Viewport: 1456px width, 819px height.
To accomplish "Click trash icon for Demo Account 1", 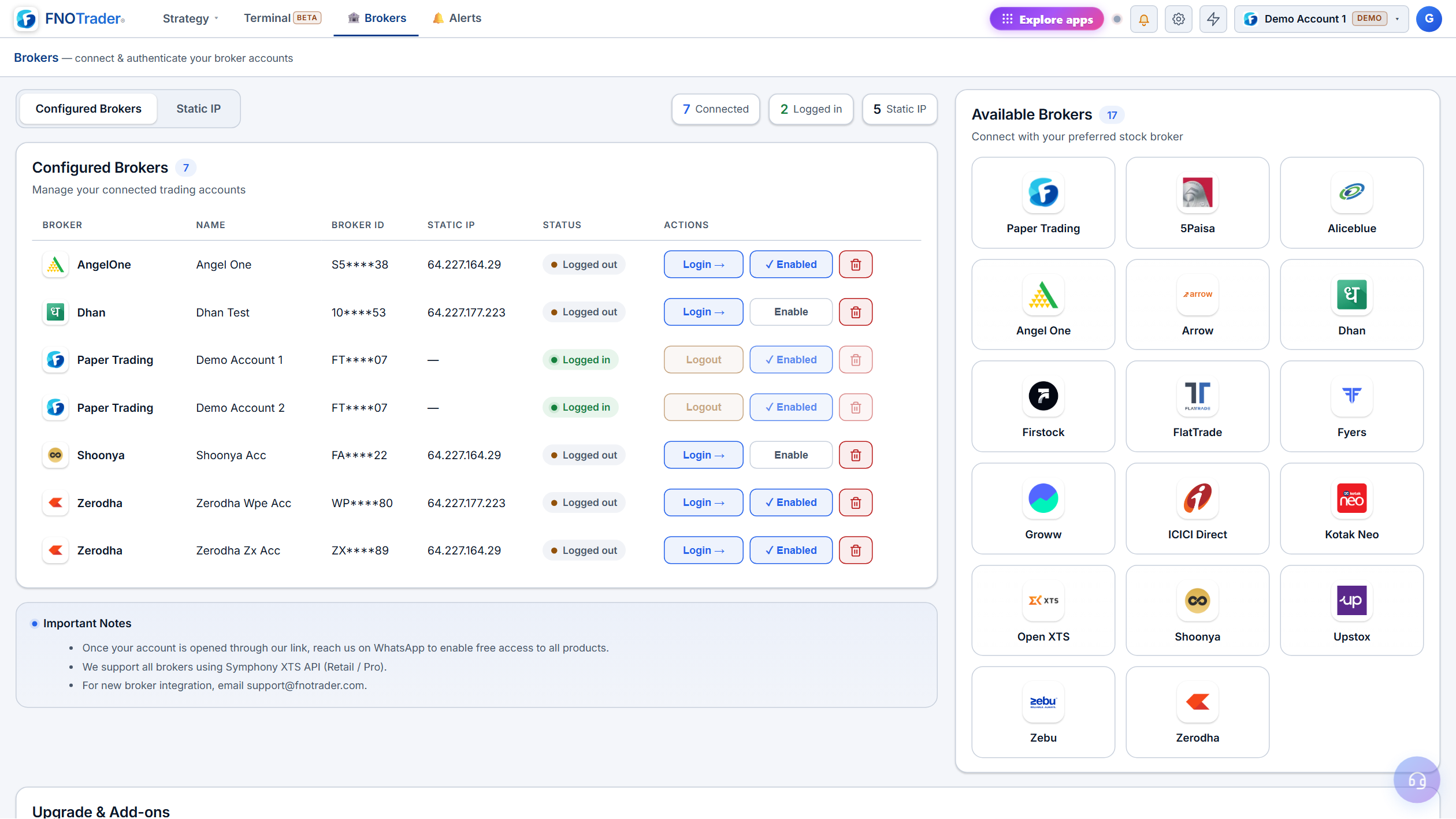I will point(856,360).
